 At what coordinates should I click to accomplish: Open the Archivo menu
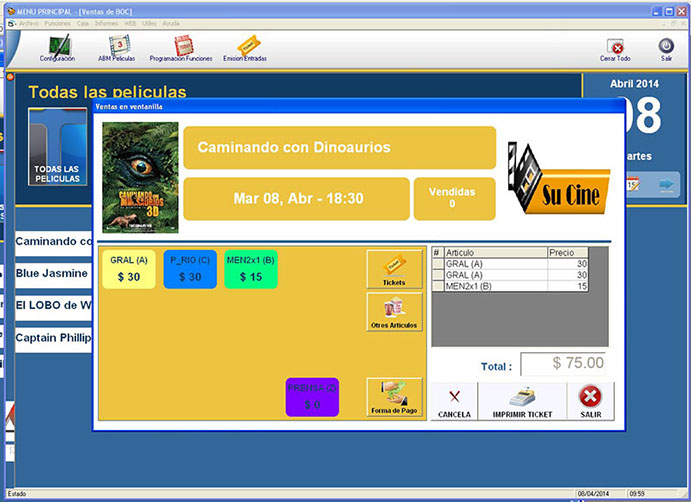(29, 22)
